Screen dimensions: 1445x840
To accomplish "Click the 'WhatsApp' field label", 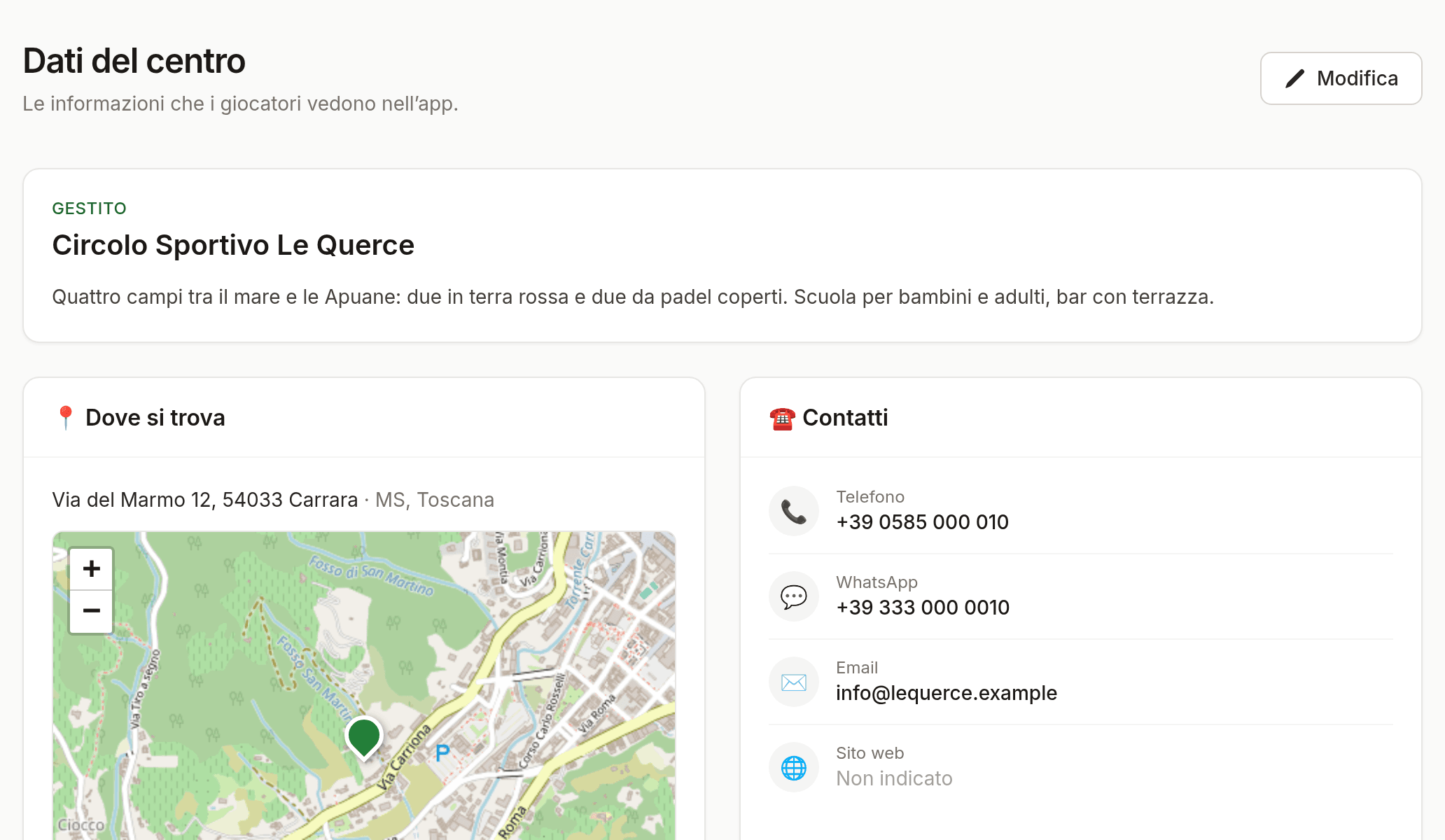I will [x=877, y=582].
